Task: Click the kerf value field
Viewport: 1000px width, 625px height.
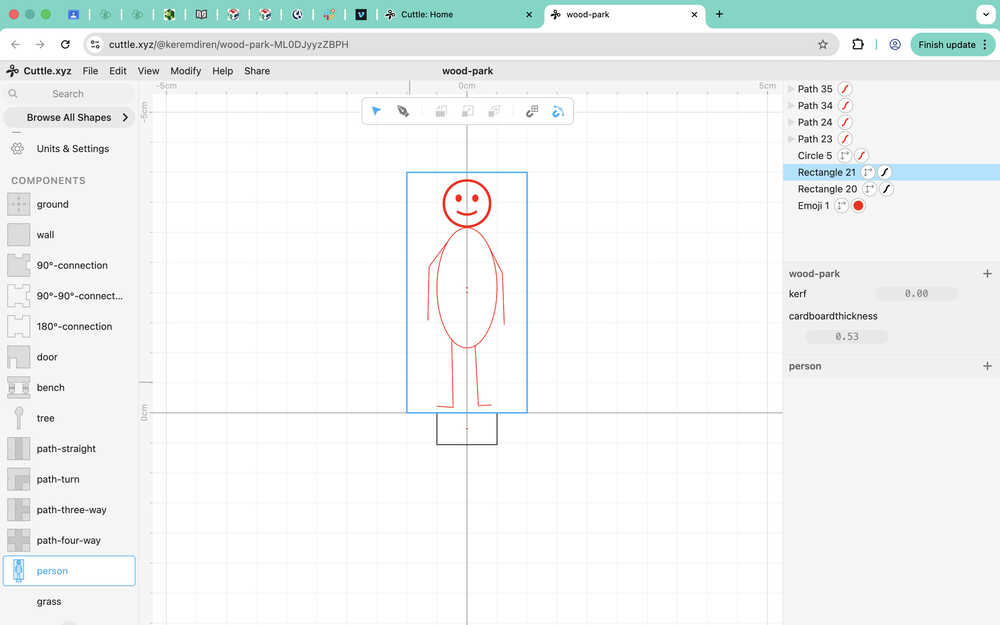Action: 915,294
